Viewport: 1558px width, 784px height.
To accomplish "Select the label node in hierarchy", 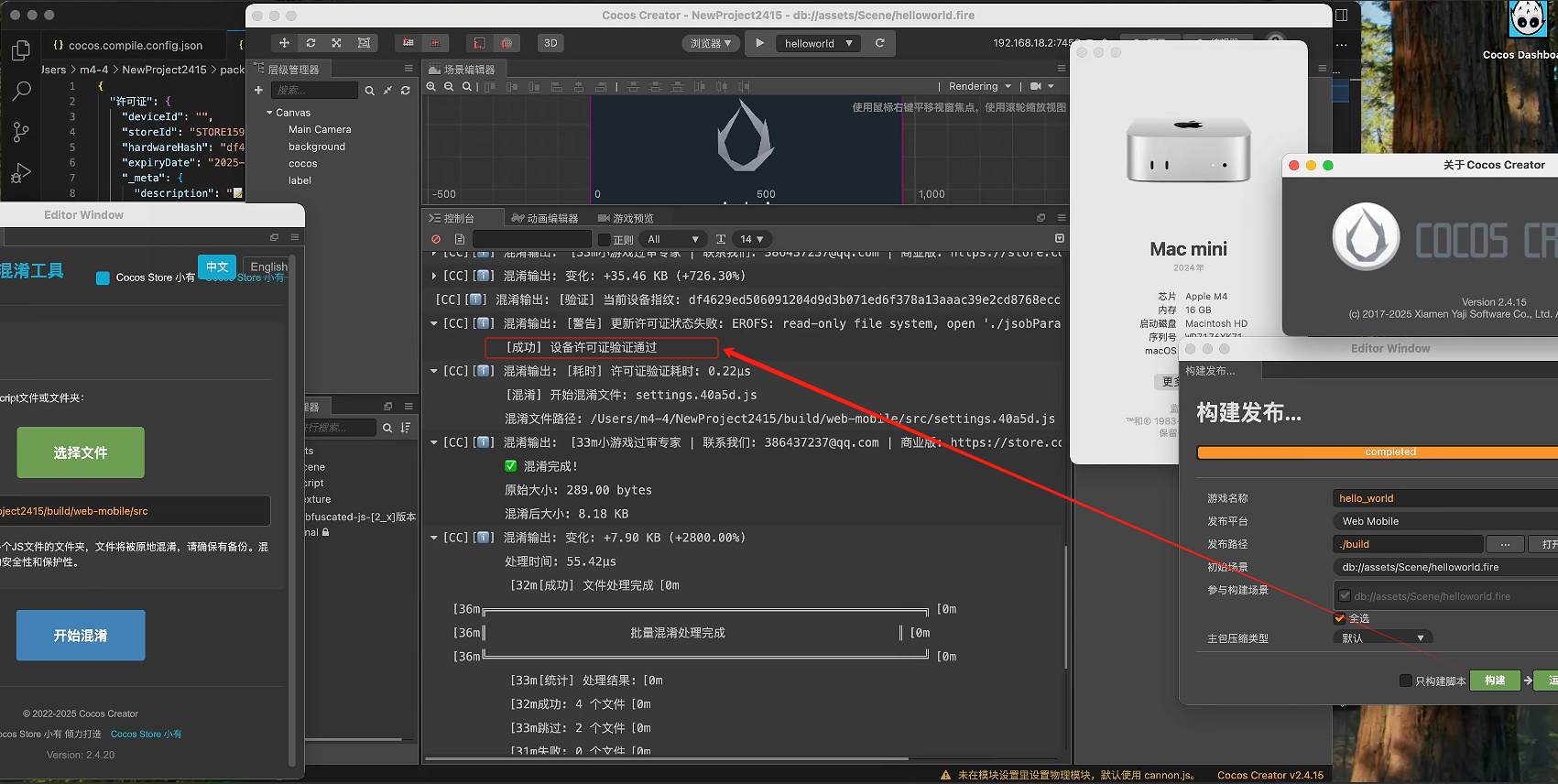I will (x=300, y=180).
